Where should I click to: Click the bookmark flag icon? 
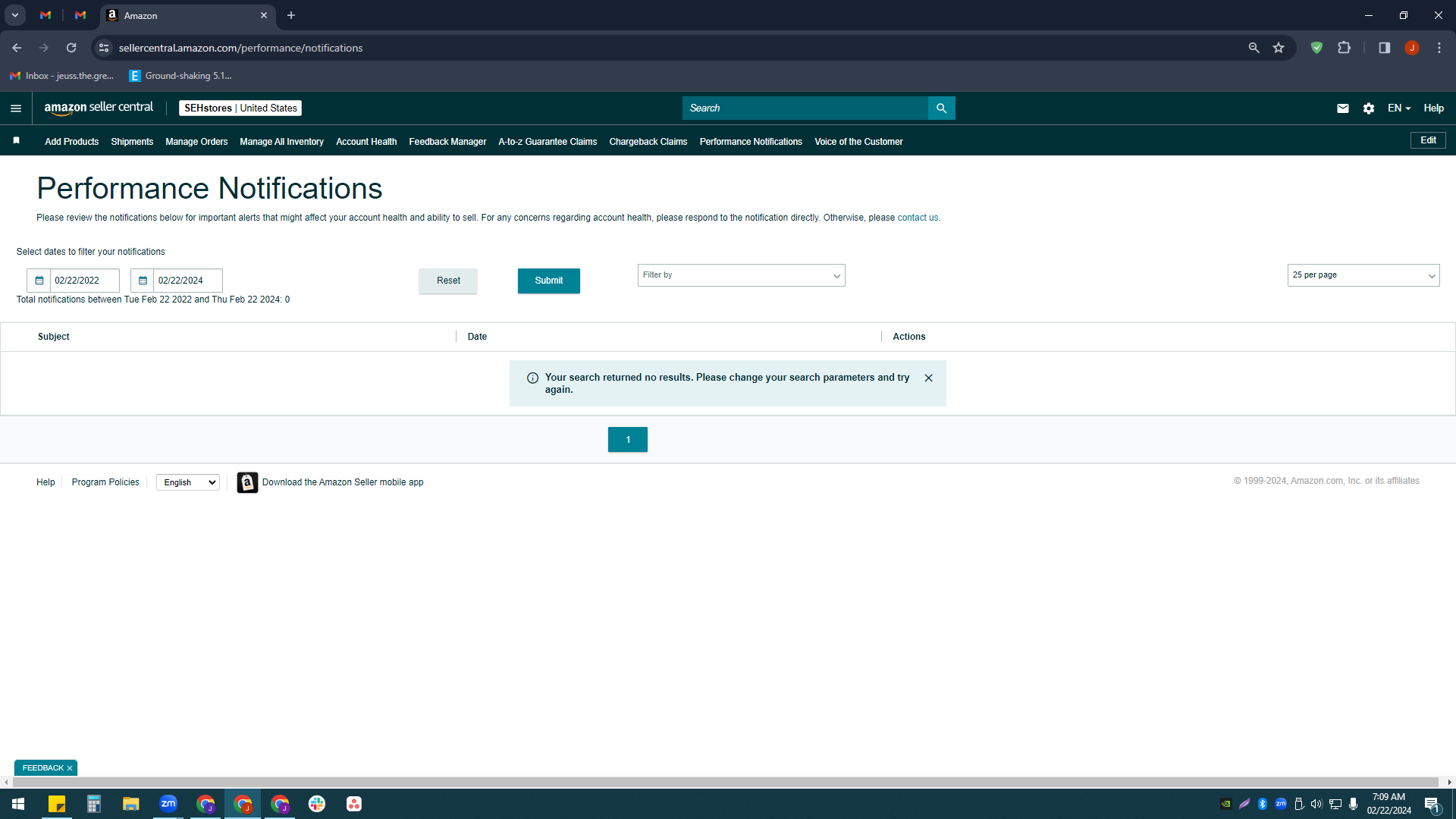(16, 141)
